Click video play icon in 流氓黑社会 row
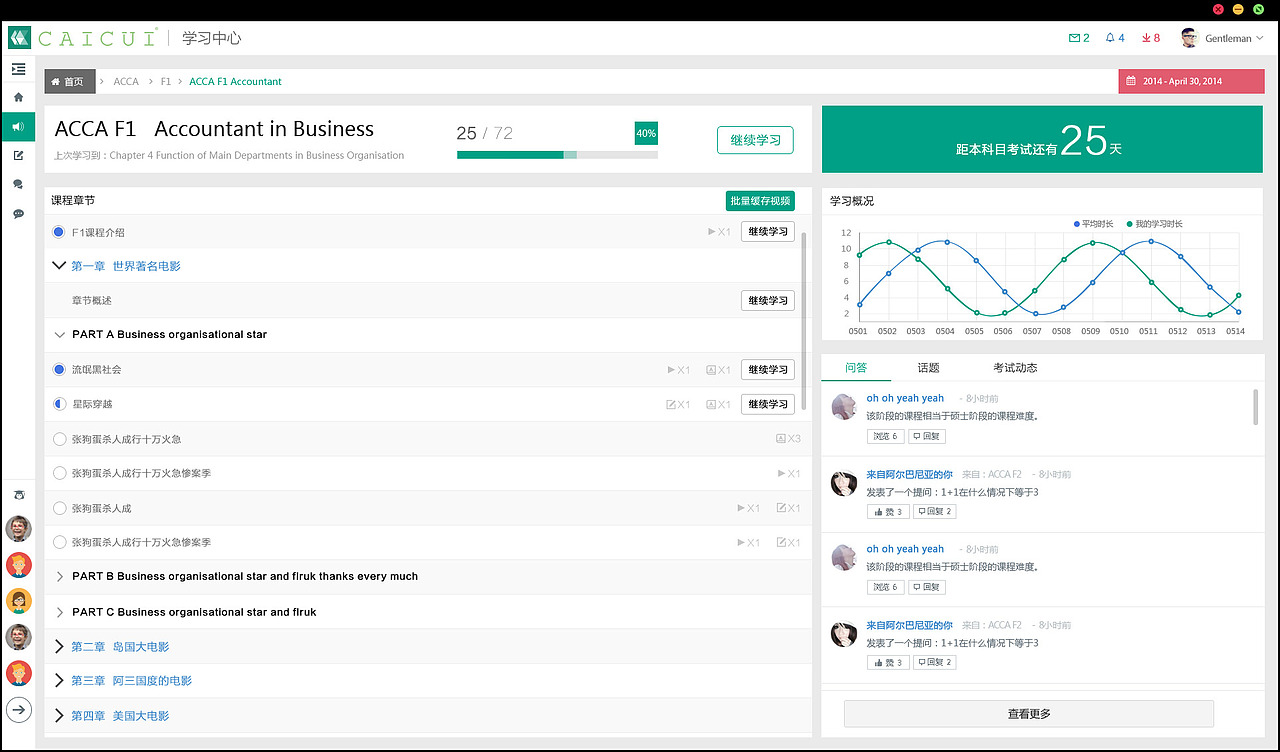1280x752 pixels. 671,370
